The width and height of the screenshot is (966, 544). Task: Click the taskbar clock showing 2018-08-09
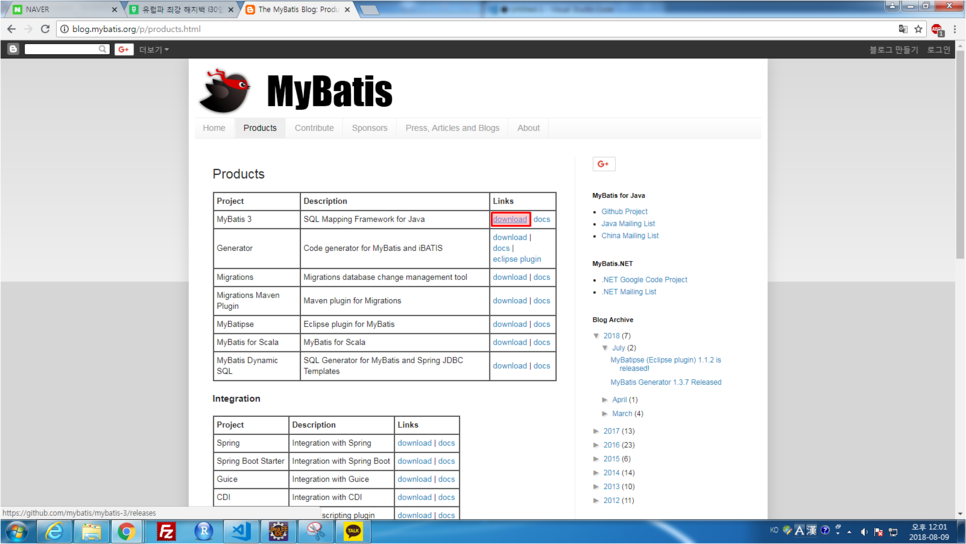929,532
